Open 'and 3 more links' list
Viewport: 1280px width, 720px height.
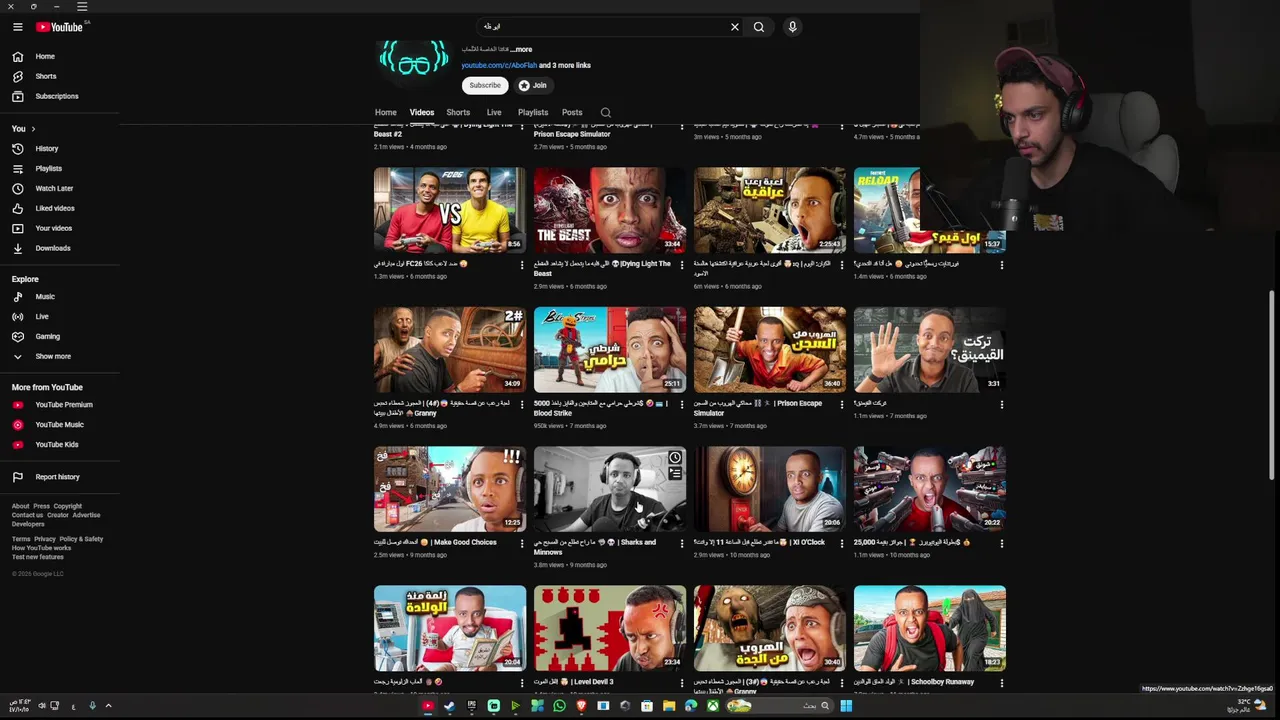pyautogui.click(x=565, y=65)
